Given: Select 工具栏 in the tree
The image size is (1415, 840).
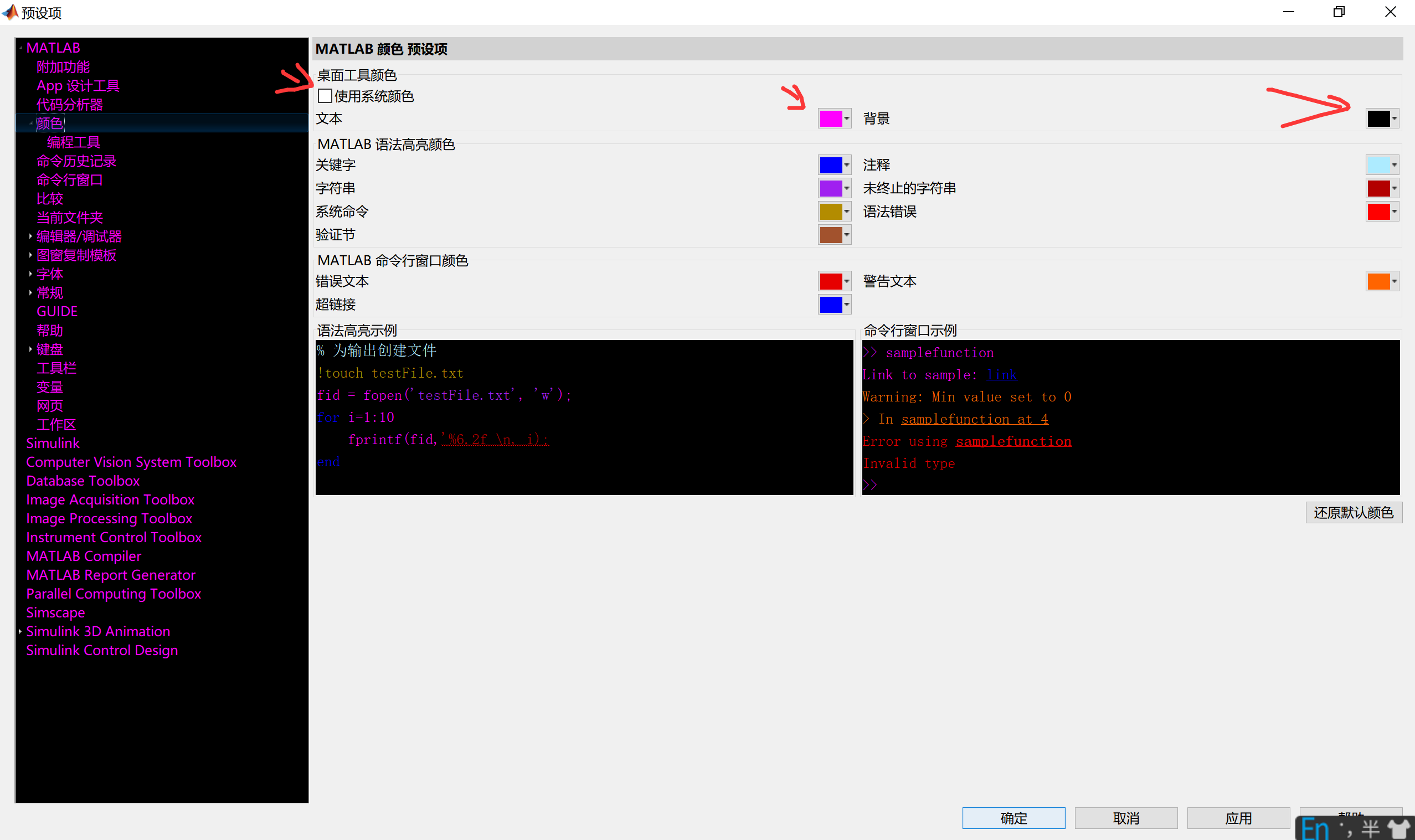Looking at the screenshot, I should click(56, 368).
